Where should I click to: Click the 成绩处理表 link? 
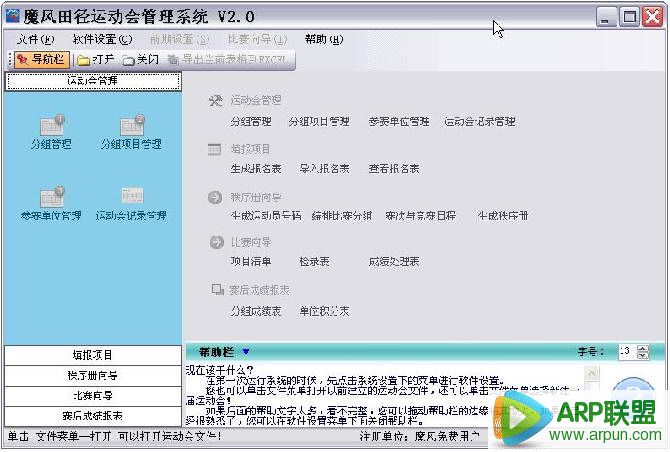(394, 261)
